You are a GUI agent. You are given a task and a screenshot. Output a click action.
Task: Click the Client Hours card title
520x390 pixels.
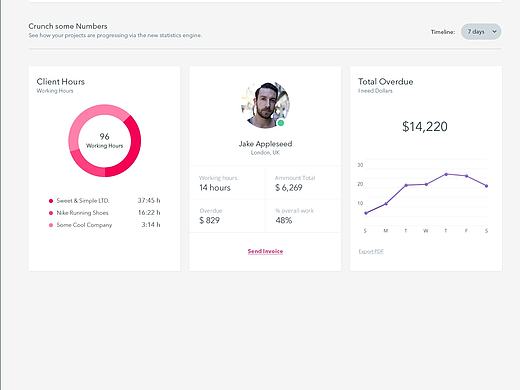coord(61,82)
